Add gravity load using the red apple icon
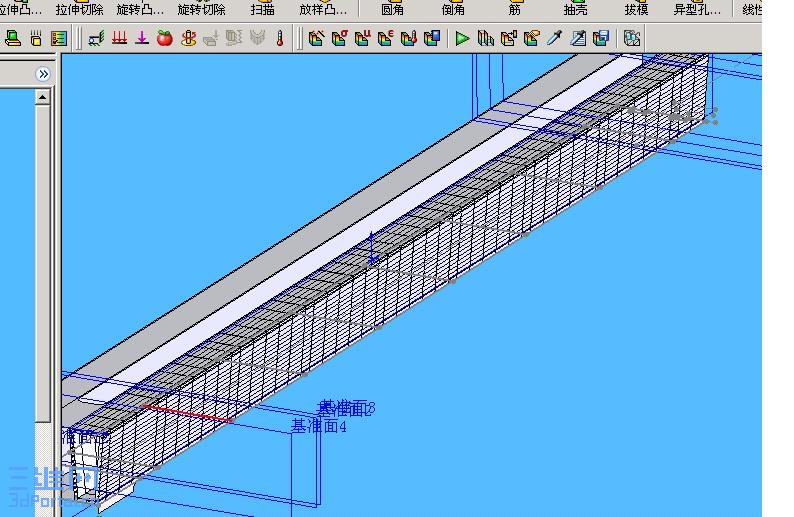The height and width of the screenshot is (517, 794). click(x=165, y=38)
